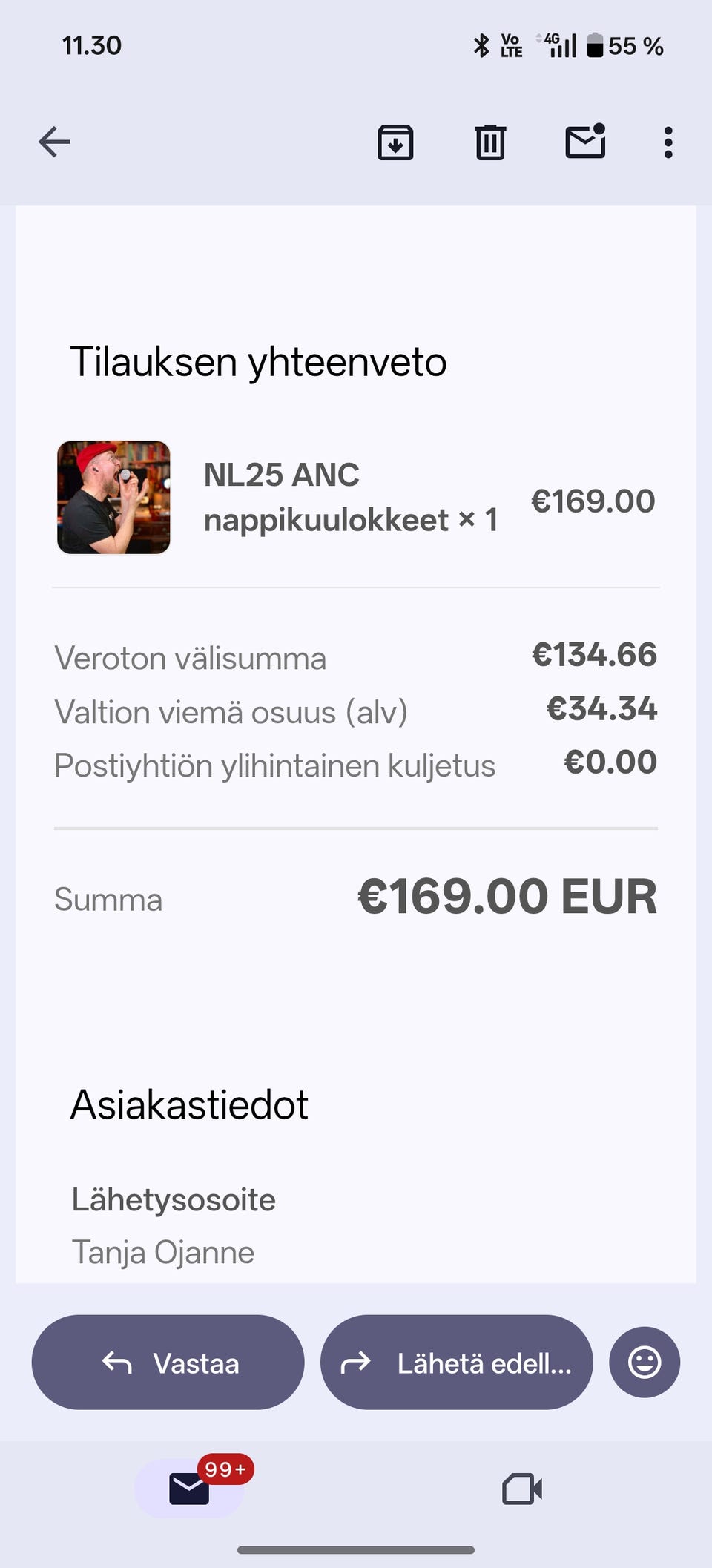Screen dimensions: 712x1568
Task: Tap the Bluetooth icon in the status bar
Action: point(481,46)
